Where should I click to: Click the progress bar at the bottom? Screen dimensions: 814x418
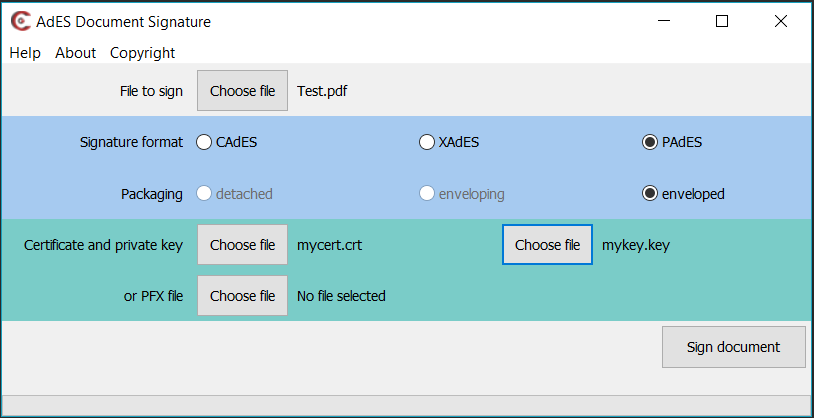(406, 405)
